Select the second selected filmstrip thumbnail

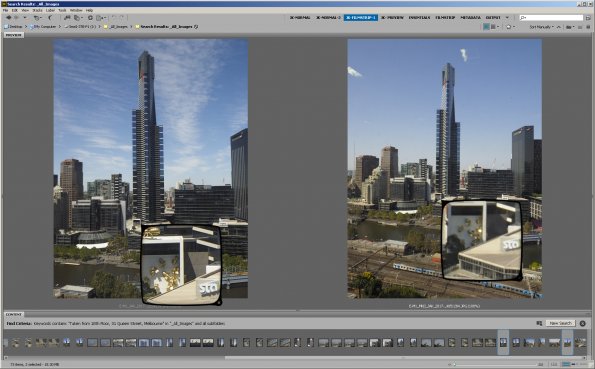pyautogui.click(x=567, y=342)
